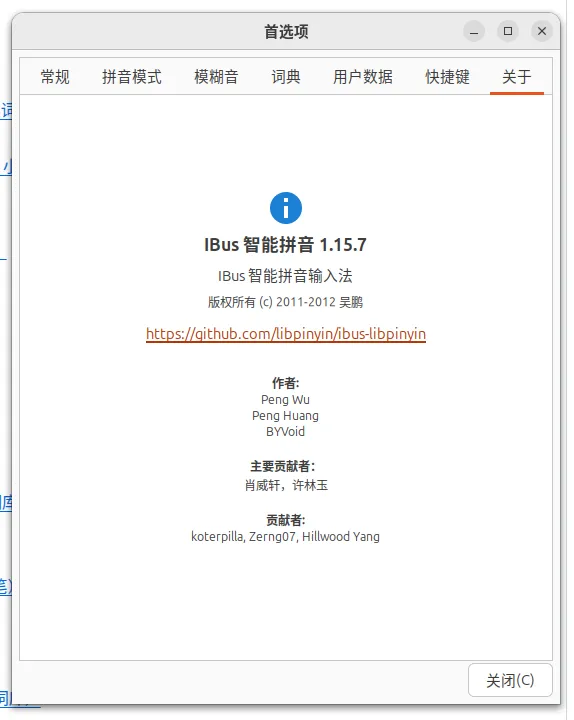The height and width of the screenshot is (720, 574).
Task: Minimize the 首选项 window
Action: click(474, 31)
